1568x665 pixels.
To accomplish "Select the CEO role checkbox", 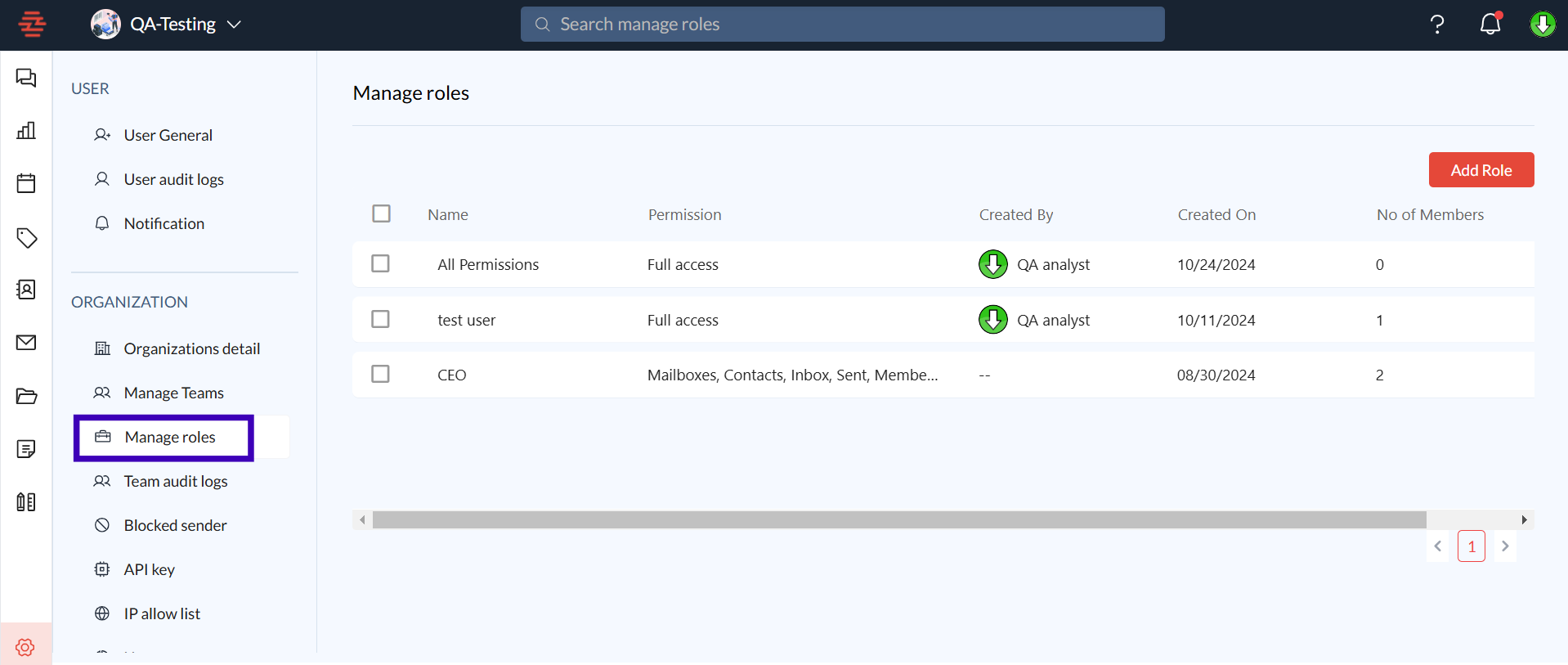I will click(380, 374).
